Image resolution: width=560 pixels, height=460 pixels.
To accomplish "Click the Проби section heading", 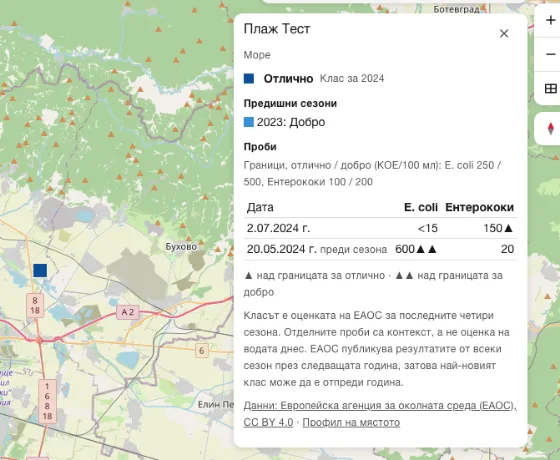I will tap(260, 147).
